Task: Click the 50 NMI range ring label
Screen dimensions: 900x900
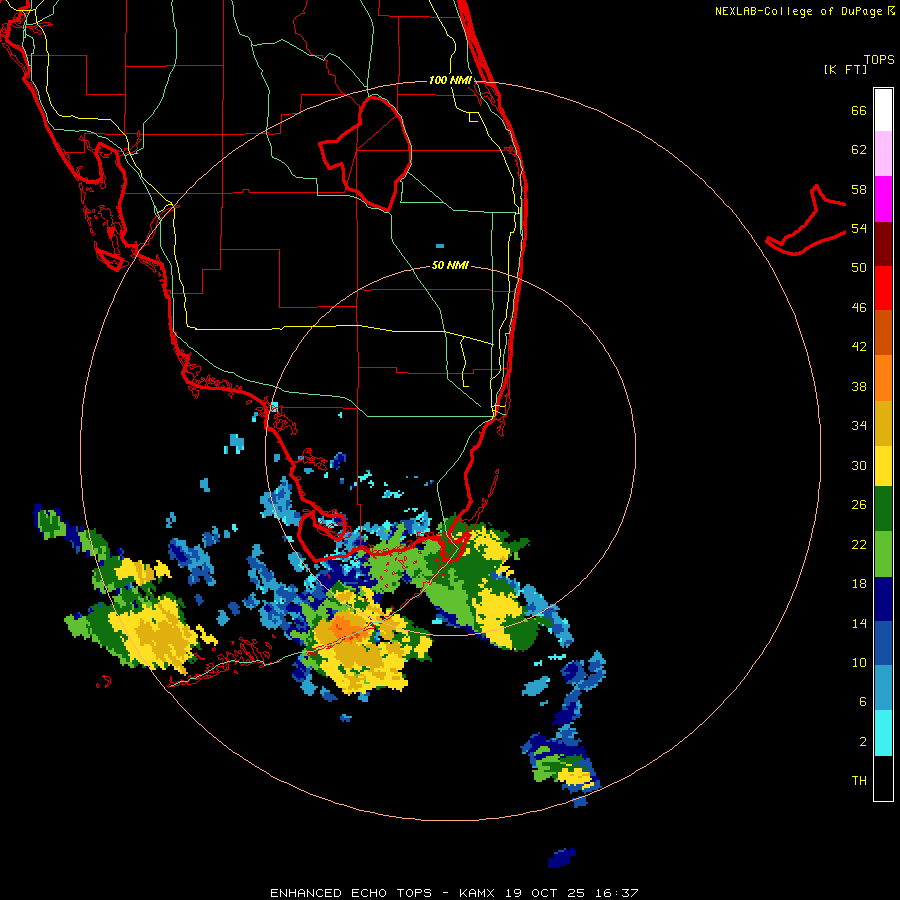Action: (450, 265)
